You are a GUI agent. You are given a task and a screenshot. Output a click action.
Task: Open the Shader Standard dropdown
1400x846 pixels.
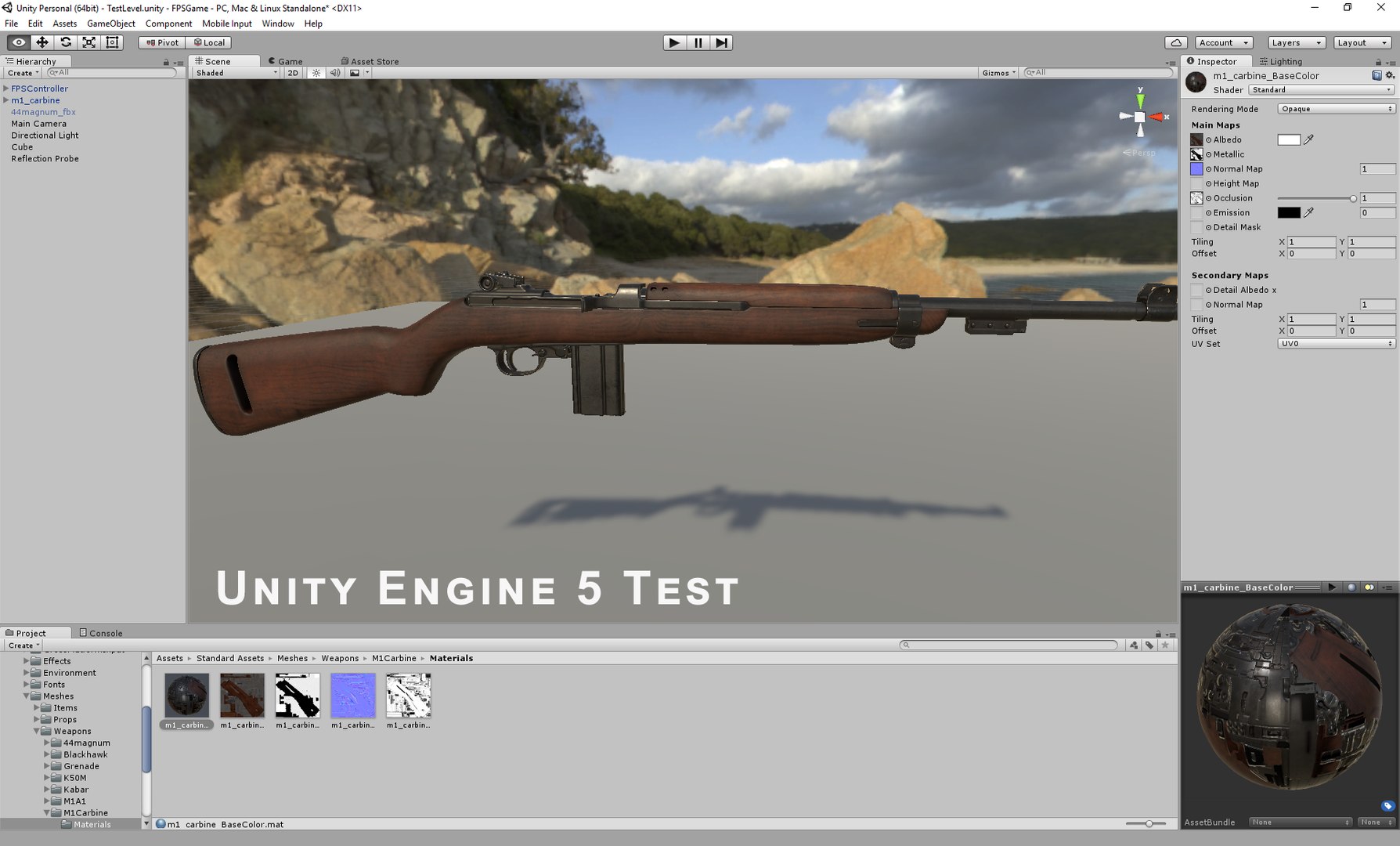tap(1321, 90)
